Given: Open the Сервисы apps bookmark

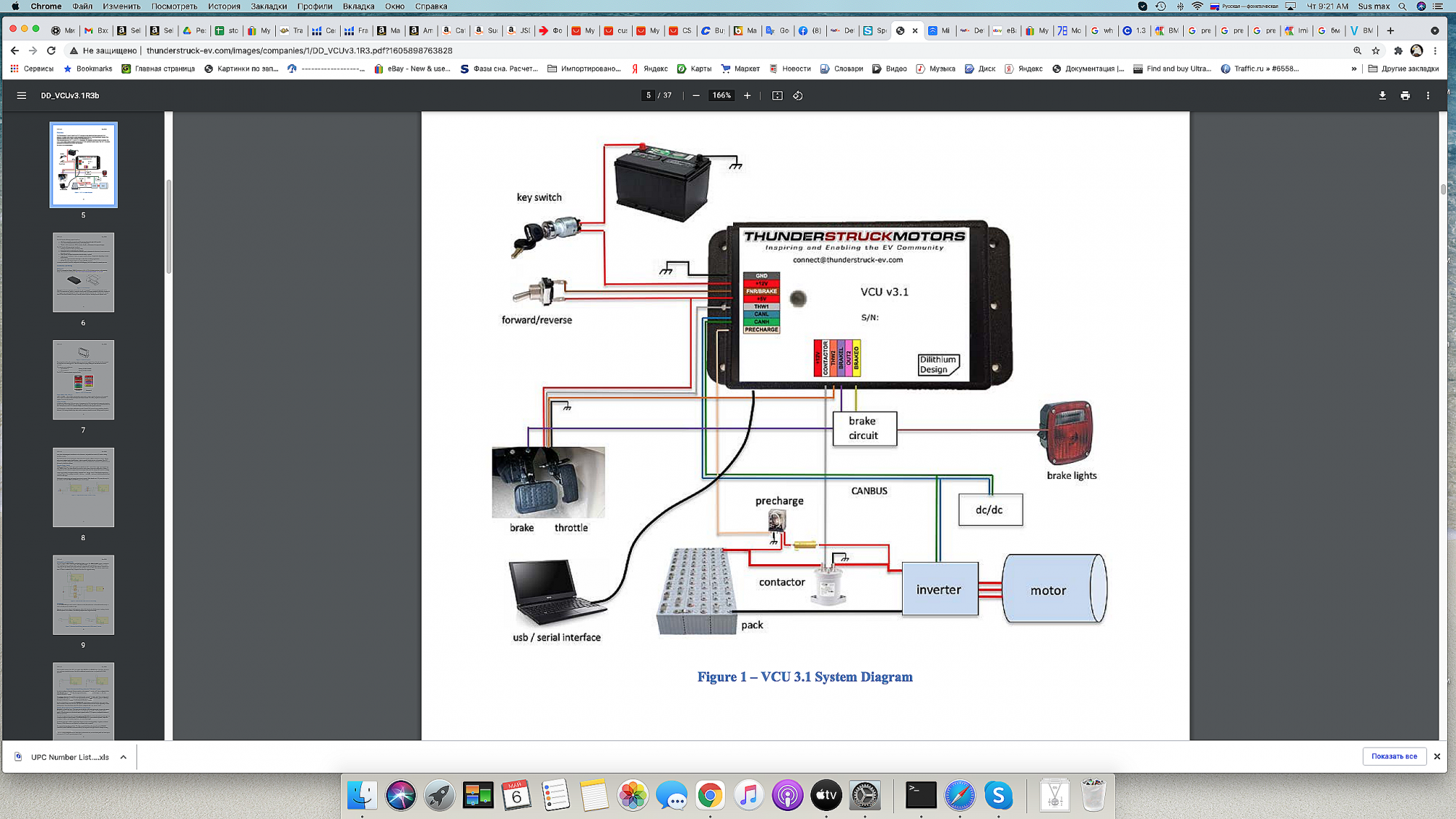Looking at the screenshot, I should (x=32, y=68).
